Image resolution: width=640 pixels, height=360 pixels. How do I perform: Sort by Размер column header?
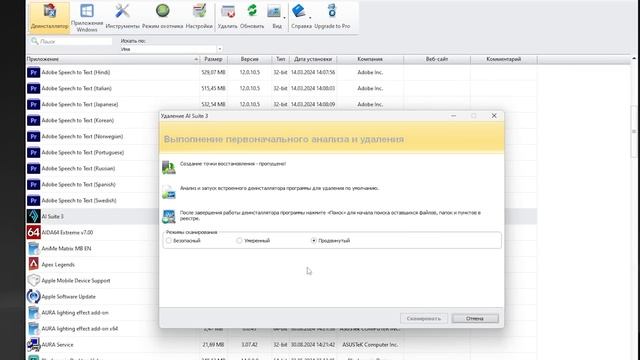pyautogui.click(x=213, y=59)
